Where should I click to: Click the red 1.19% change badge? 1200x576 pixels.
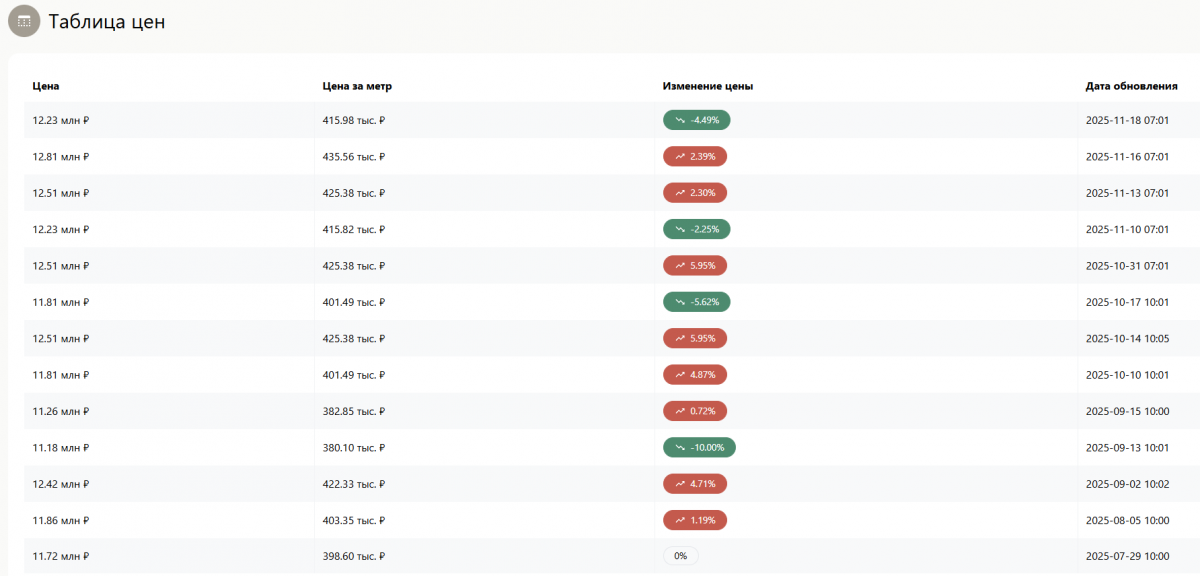pos(695,520)
